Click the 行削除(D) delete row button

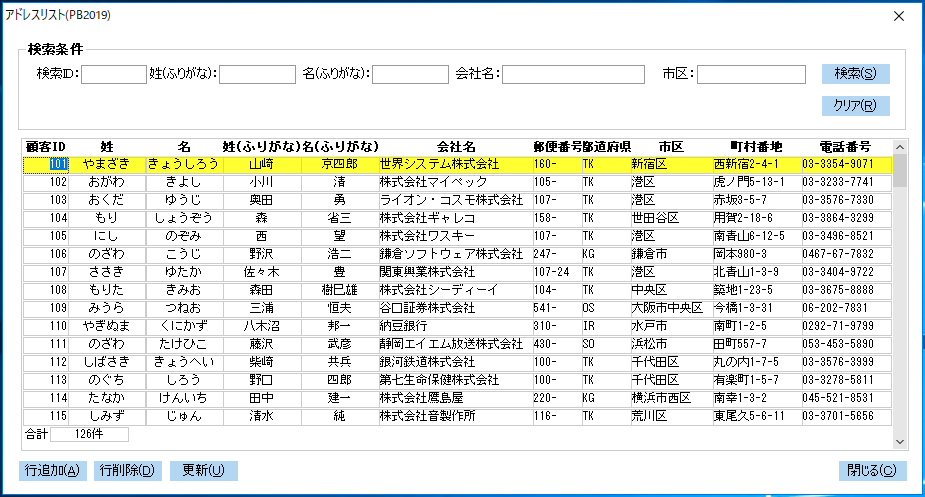127,470
